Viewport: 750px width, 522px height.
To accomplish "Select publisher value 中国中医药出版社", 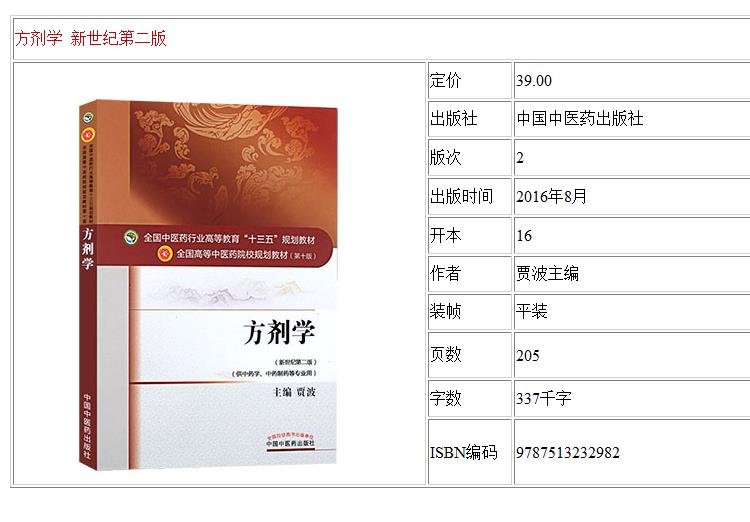I will 580,119.
